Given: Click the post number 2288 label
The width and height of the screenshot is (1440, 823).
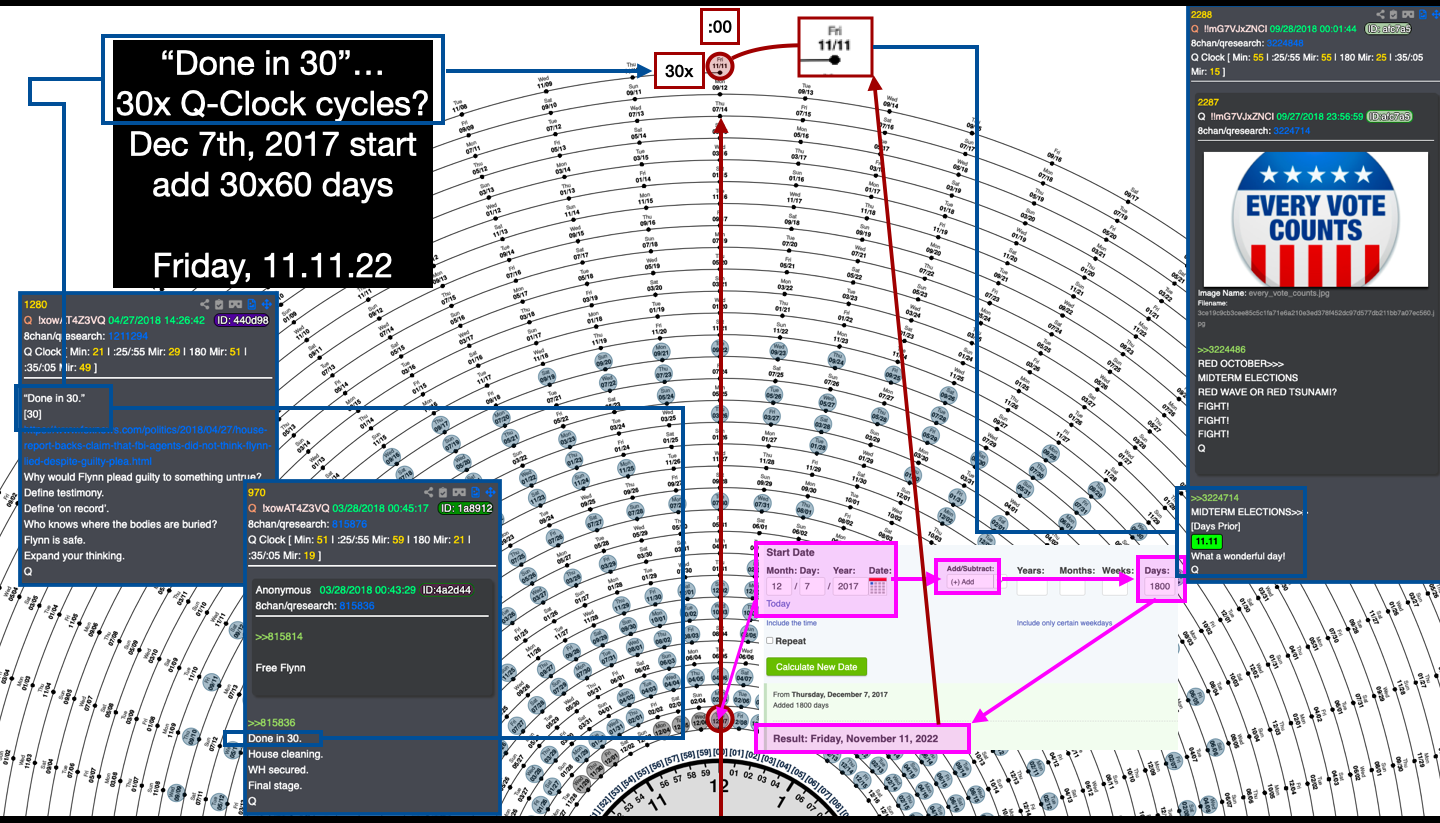Looking at the screenshot, I should point(1202,14).
